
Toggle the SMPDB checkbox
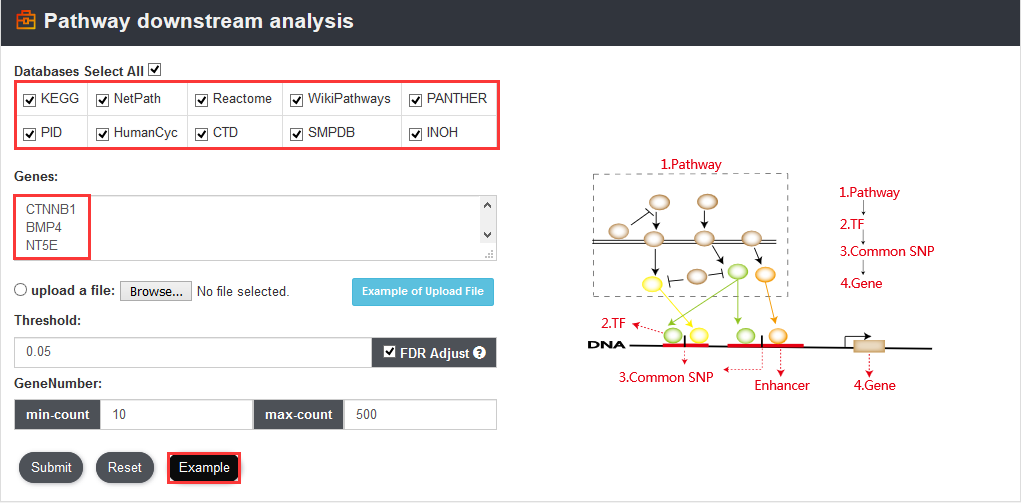[x=296, y=133]
